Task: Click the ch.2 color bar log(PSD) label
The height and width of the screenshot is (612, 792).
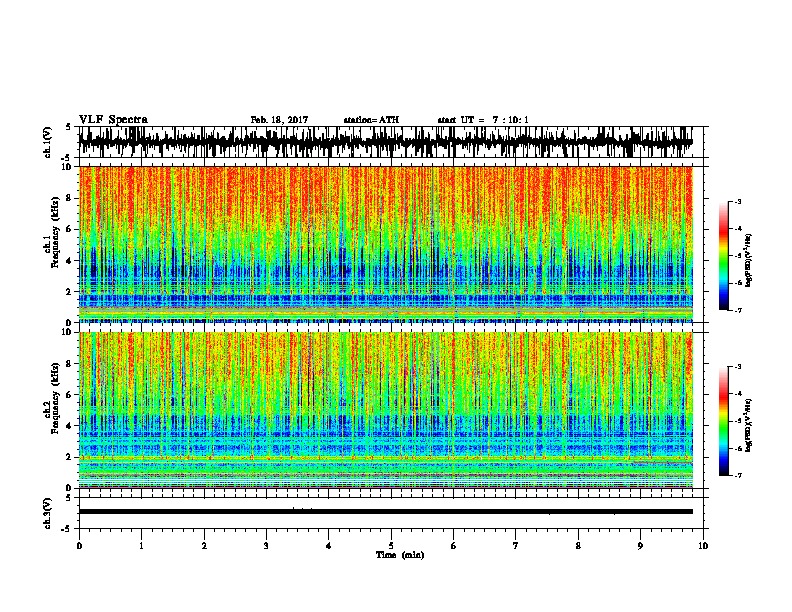Action: tap(748, 425)
